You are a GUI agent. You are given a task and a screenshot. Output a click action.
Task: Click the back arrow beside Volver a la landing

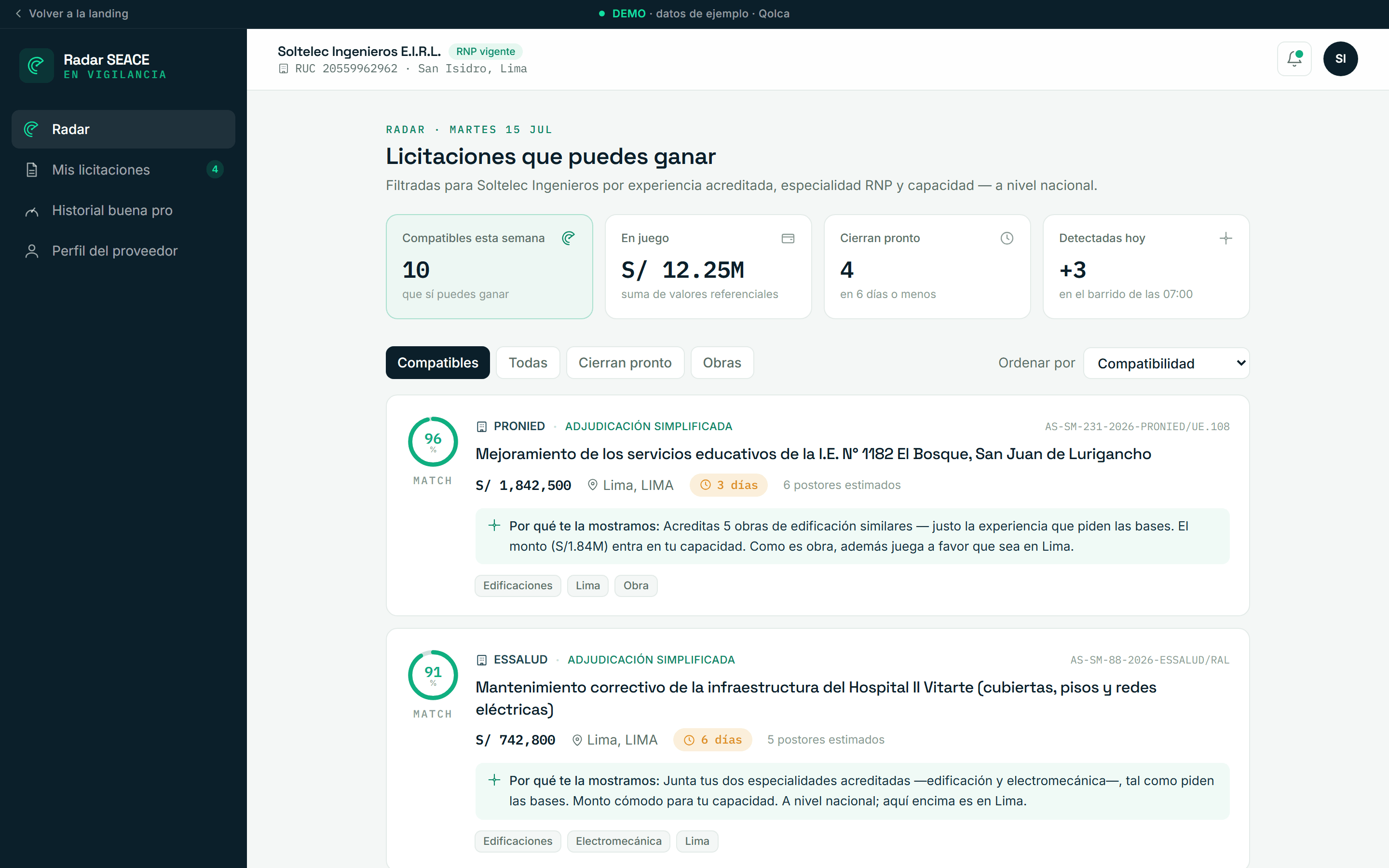click(18, 13)
